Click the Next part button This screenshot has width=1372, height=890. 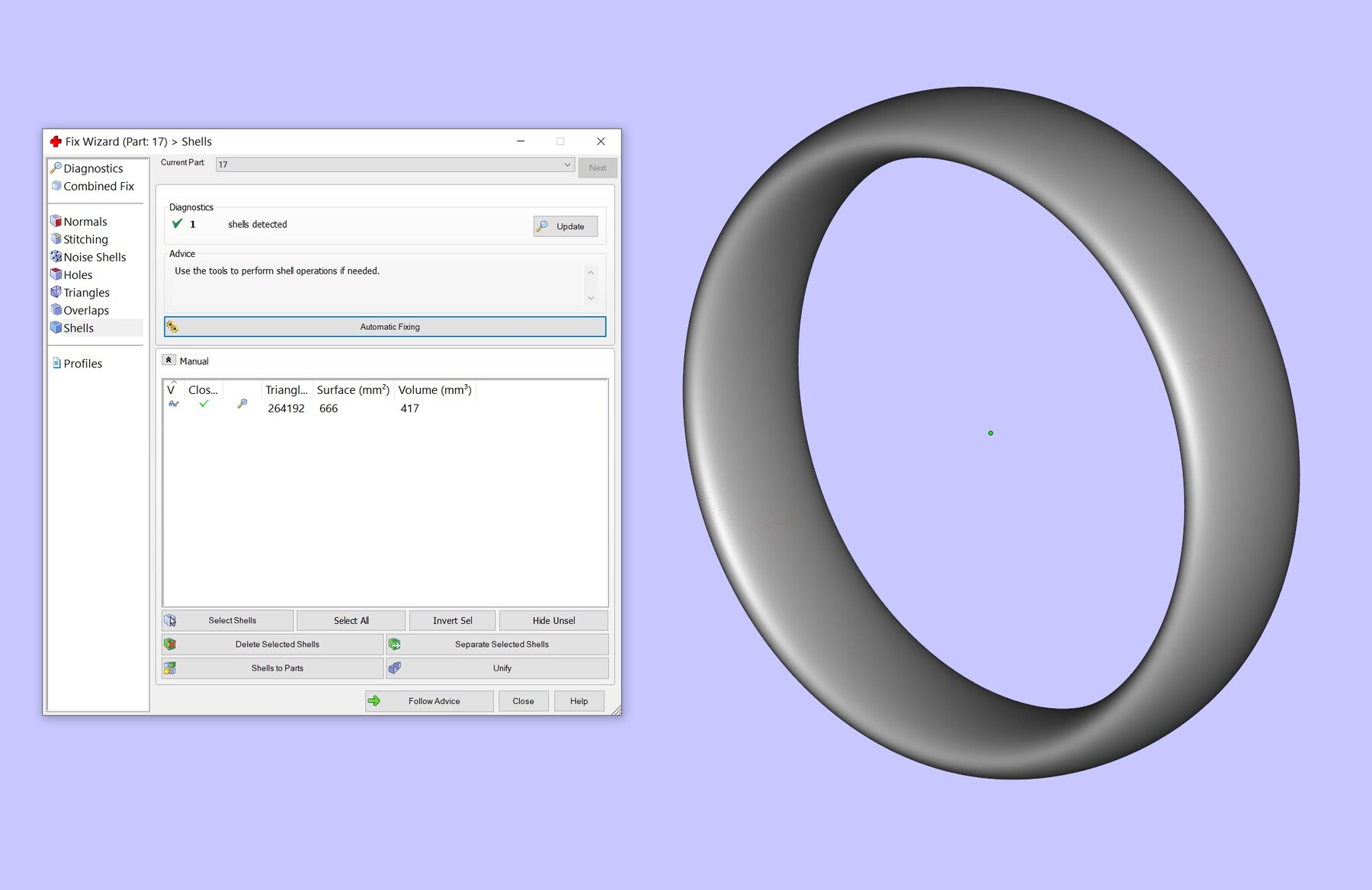point(598,168)
